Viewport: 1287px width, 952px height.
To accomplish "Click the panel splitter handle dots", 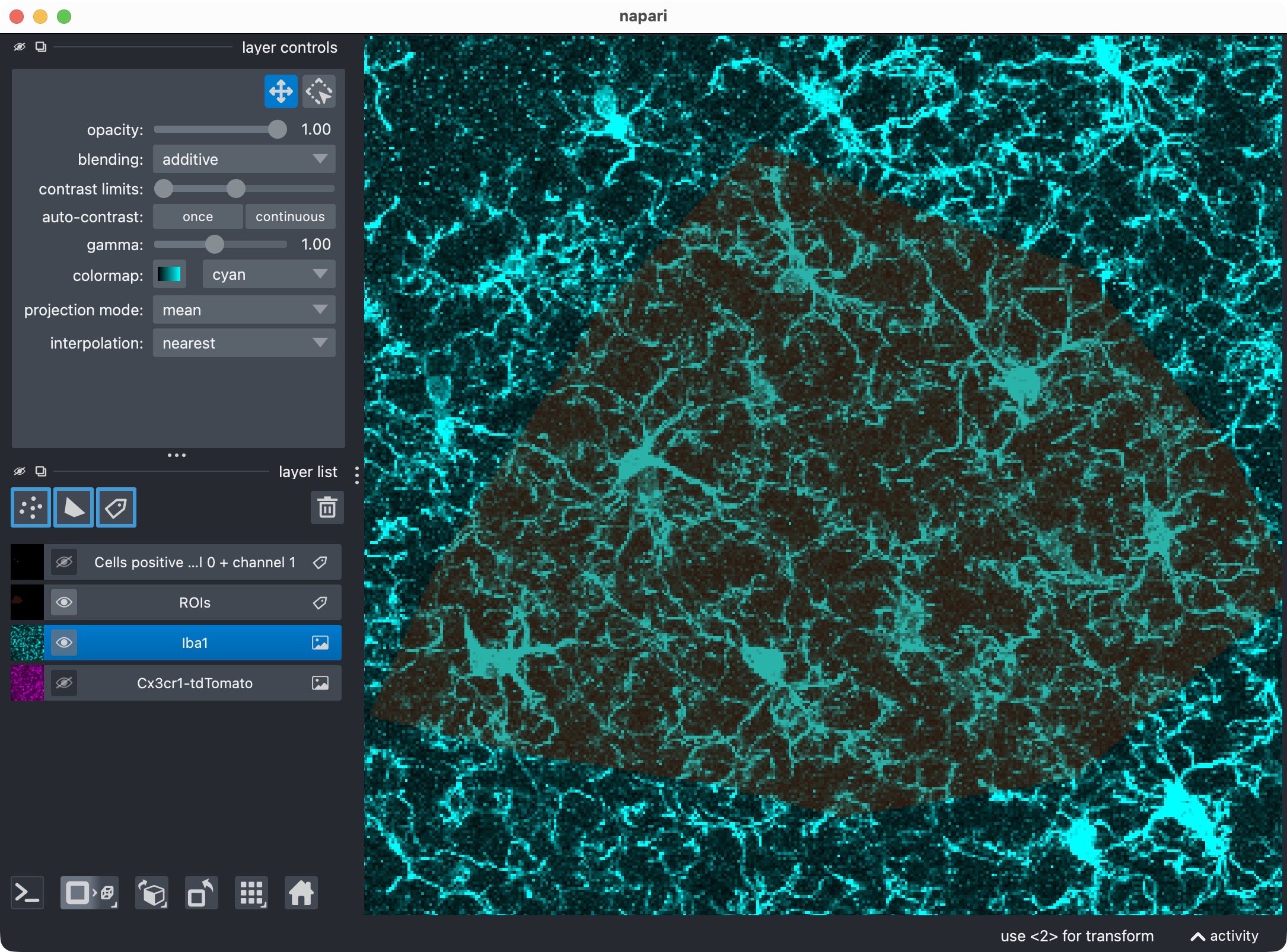I will pyautogui.click(x=177, y=455).
